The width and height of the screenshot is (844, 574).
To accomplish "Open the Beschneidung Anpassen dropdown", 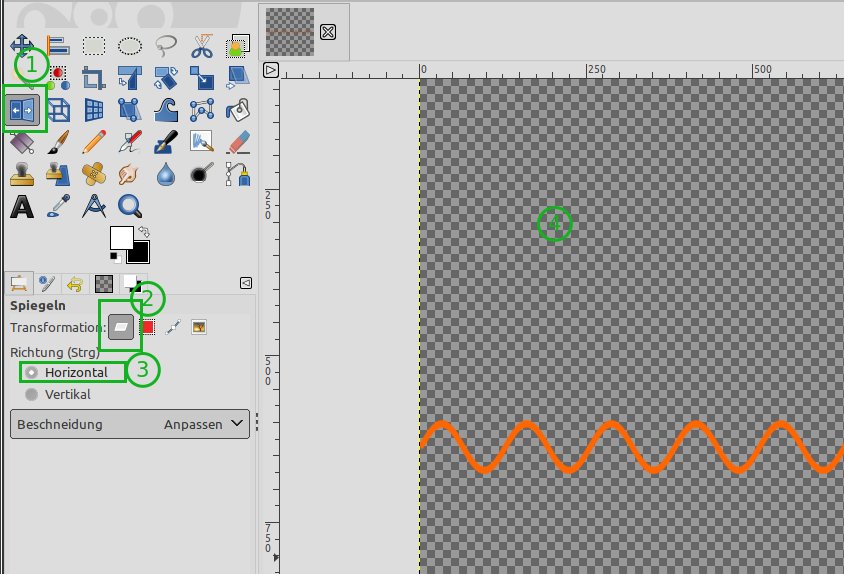I will click(x=130, y=424).
